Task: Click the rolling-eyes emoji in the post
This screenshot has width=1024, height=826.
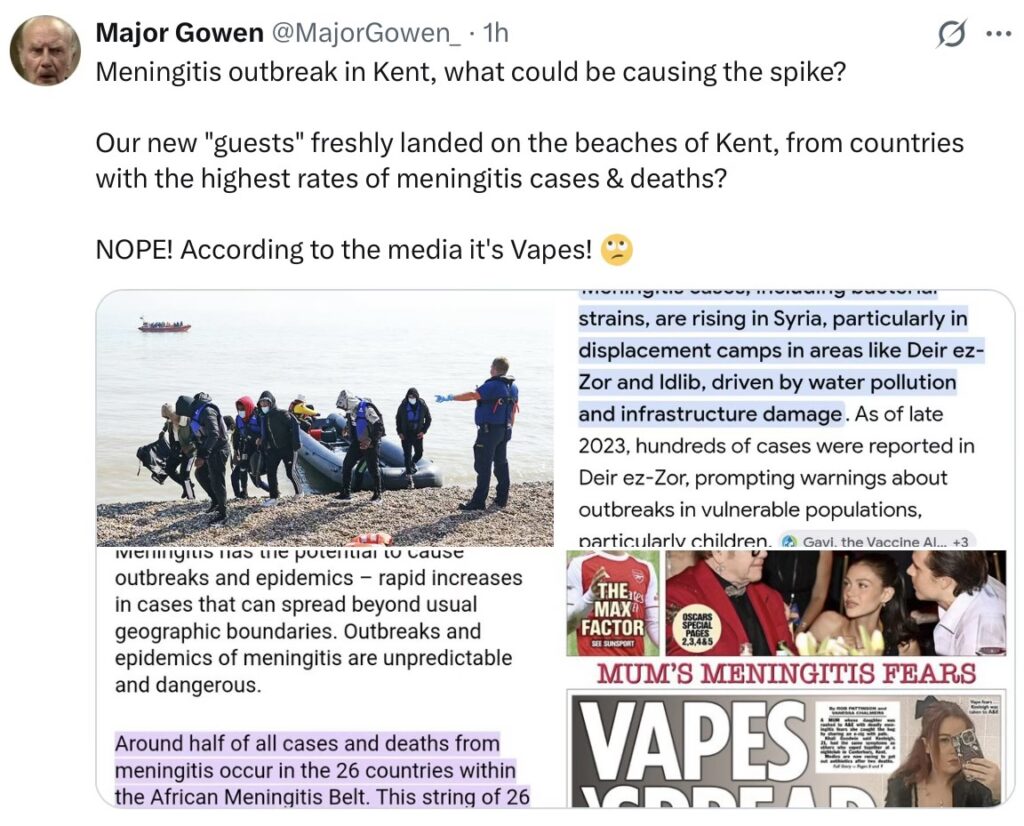Action: 616,249
